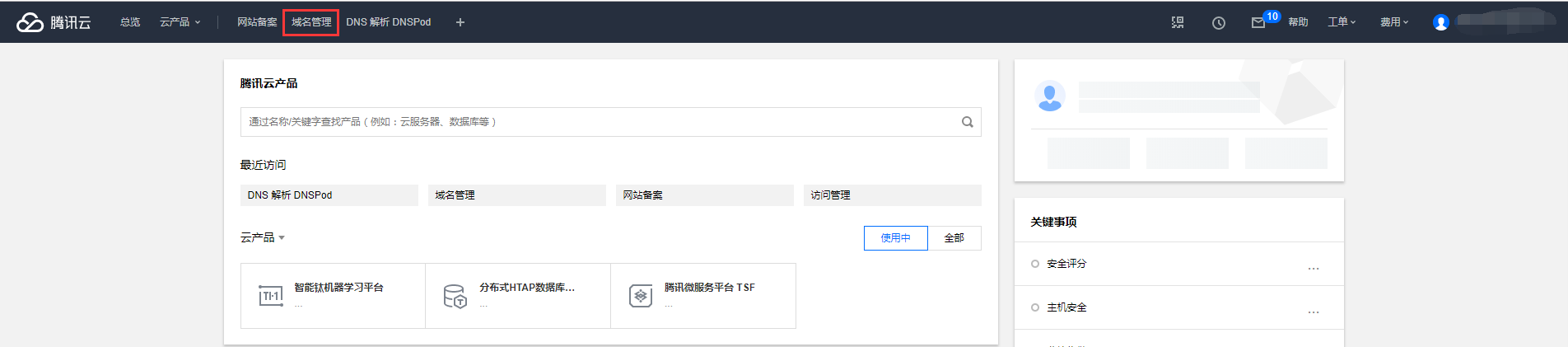Click the 最近访问 section label
The width and height of the screenshot is (1568, 347).
[x=263, y=165]
